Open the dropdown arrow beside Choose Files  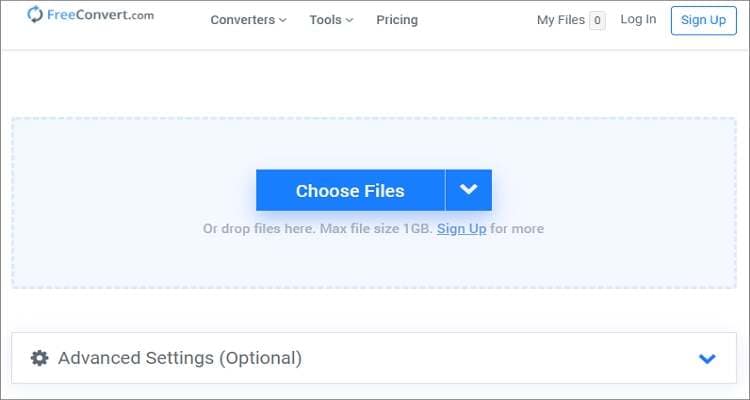[468, 190]
